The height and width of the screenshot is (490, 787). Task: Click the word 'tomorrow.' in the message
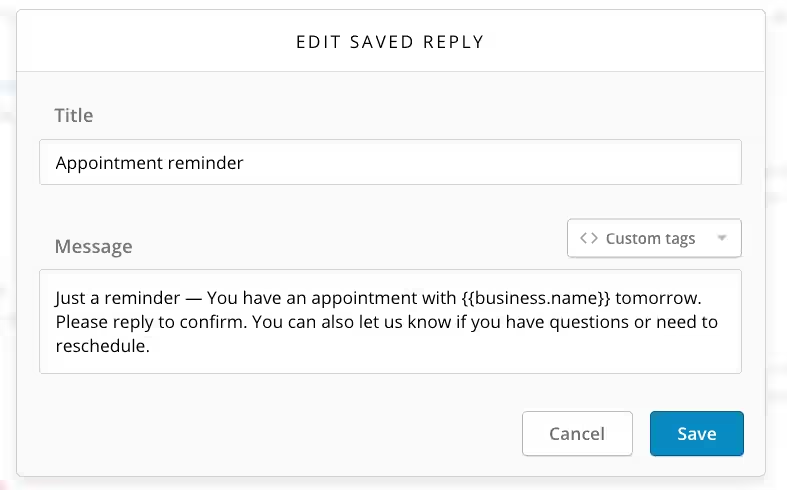[x=658, y=298]
